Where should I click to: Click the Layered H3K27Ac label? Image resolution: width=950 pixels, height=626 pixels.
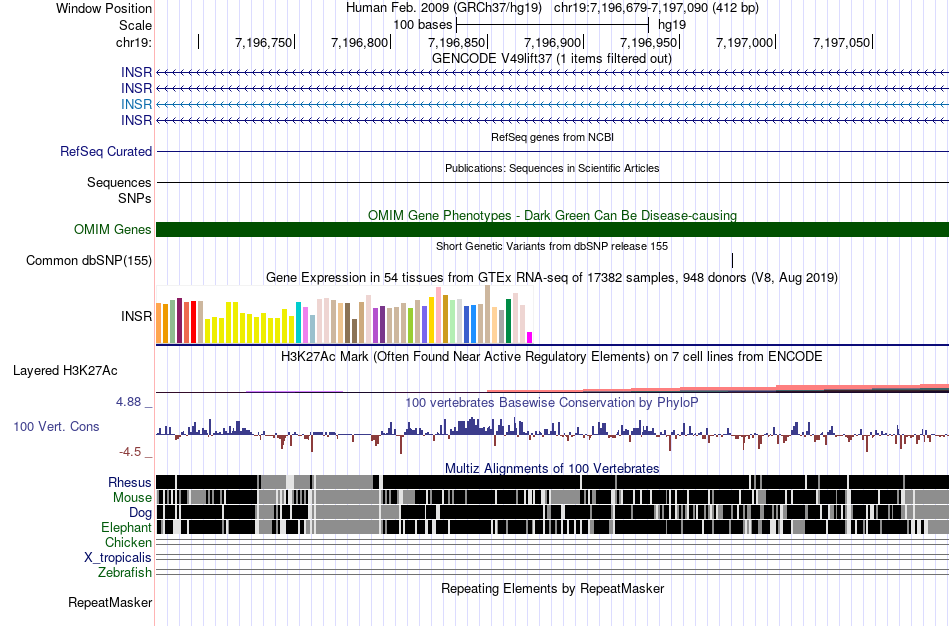click(x=65, y=370)
